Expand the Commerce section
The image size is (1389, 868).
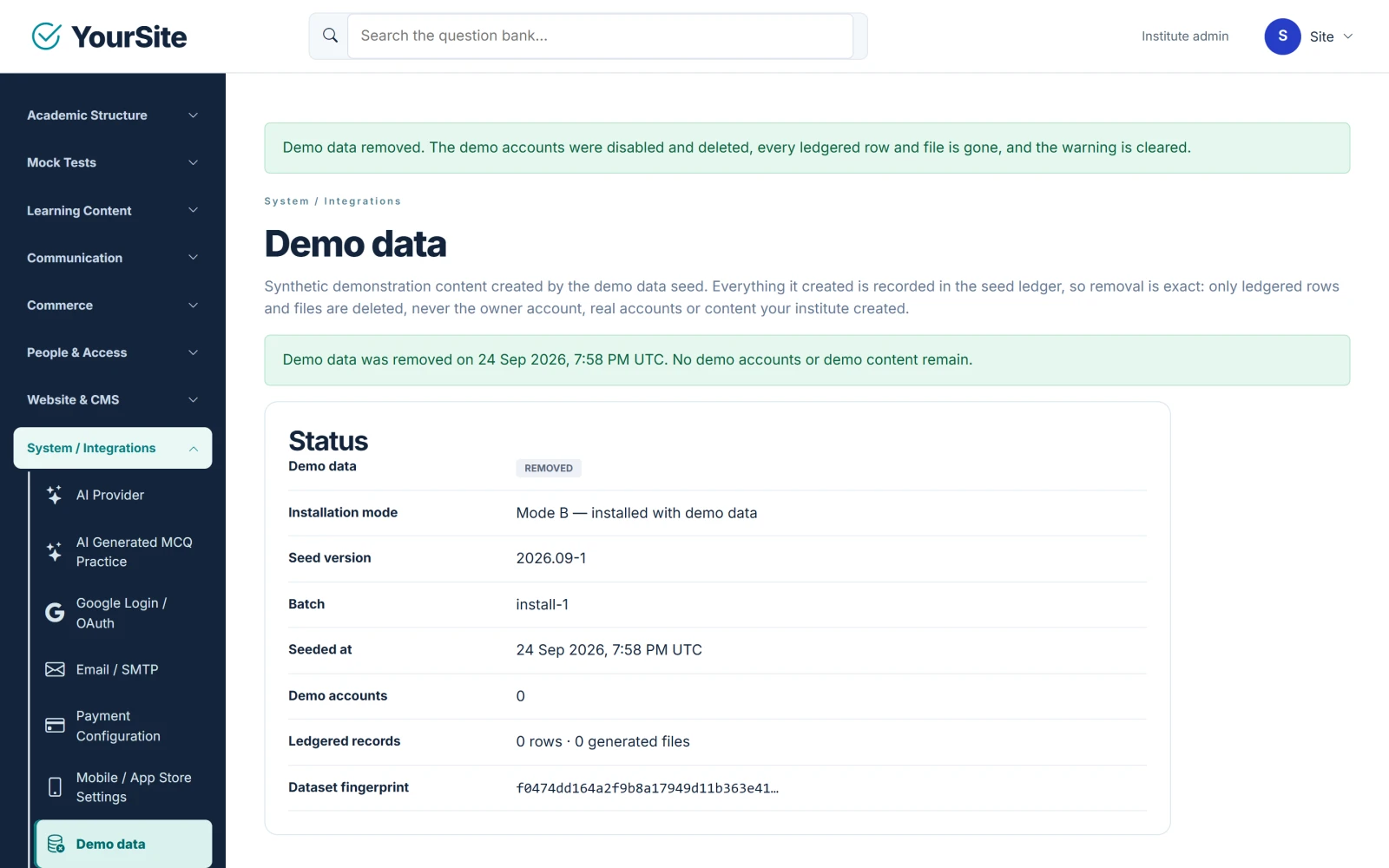113,305
